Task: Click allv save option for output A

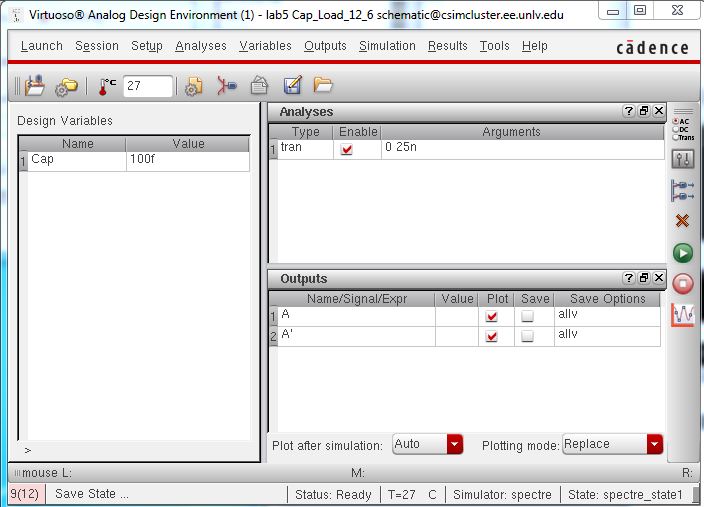Action: [x=607, y=316]
